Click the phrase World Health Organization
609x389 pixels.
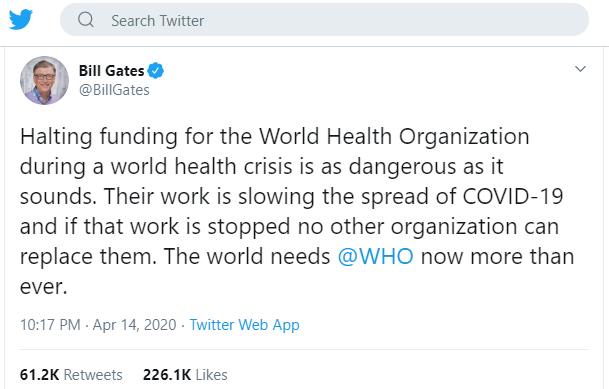pos(394,137)
